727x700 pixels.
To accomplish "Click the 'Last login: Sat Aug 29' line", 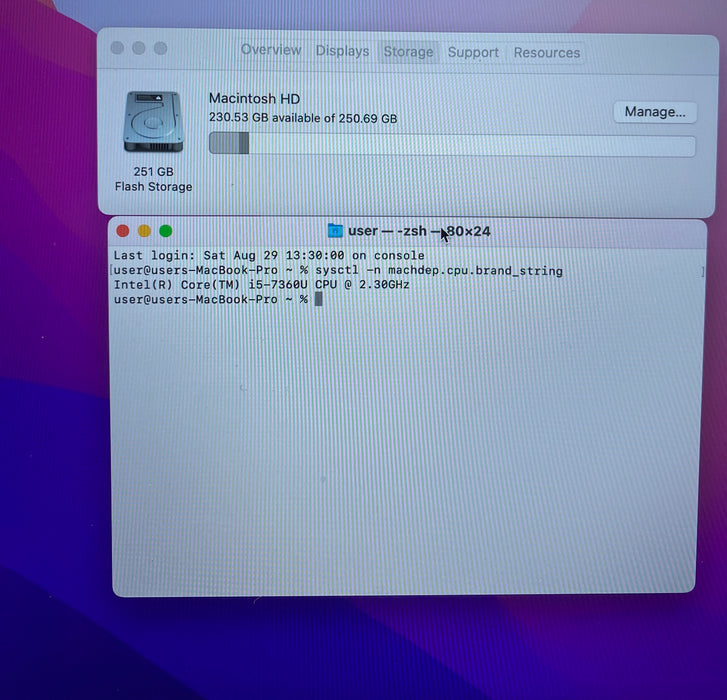I will (269, 255).
